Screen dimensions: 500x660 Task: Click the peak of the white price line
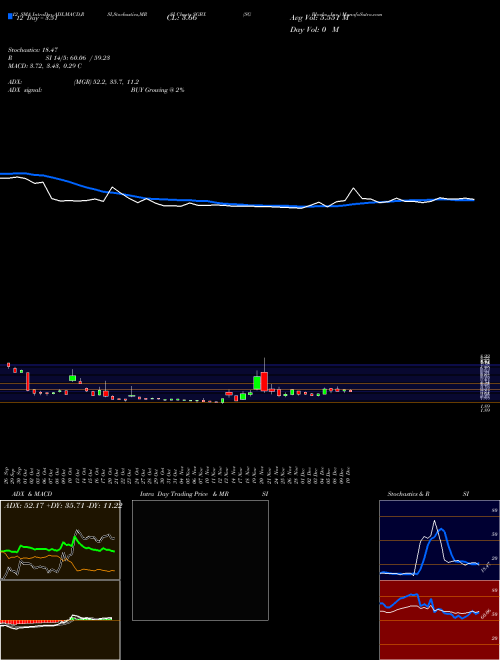click(354, 188)
